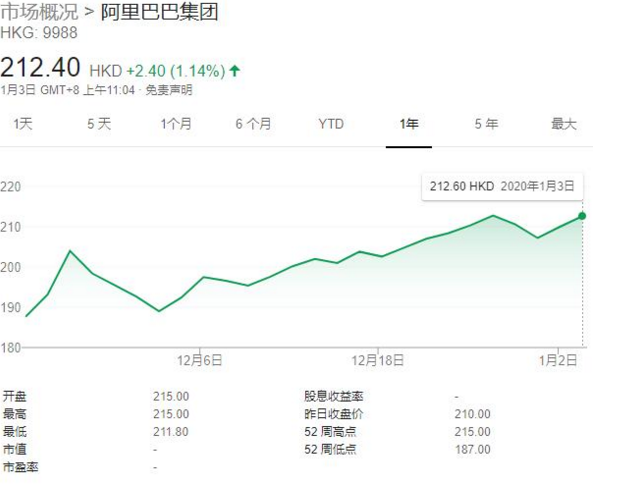
Task: Click the 212.60 HKD chart tooltip
Action: click(503, 186)
